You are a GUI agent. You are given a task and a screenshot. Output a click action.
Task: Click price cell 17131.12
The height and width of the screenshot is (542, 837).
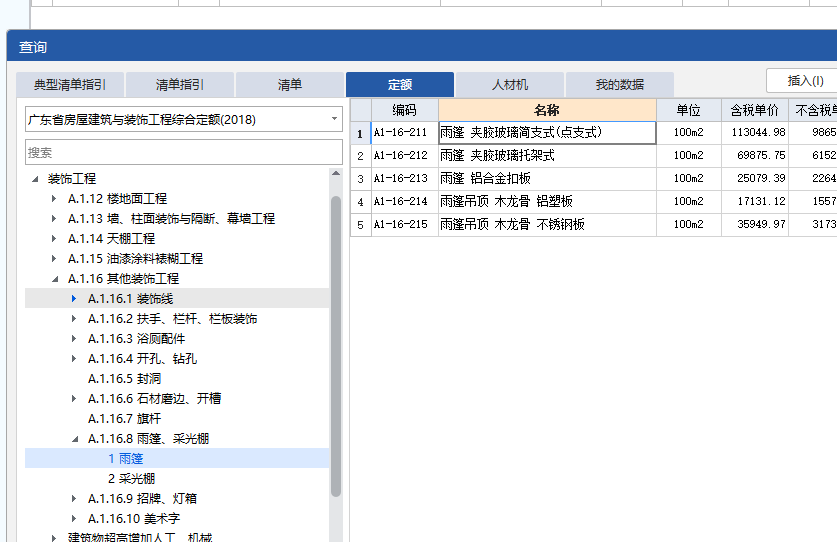(755, 202)
